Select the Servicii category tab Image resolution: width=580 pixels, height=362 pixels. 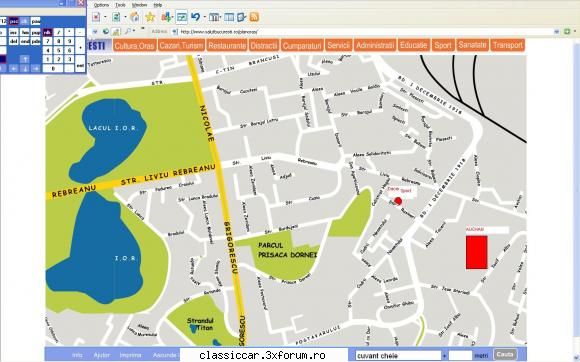click(338, 45)
